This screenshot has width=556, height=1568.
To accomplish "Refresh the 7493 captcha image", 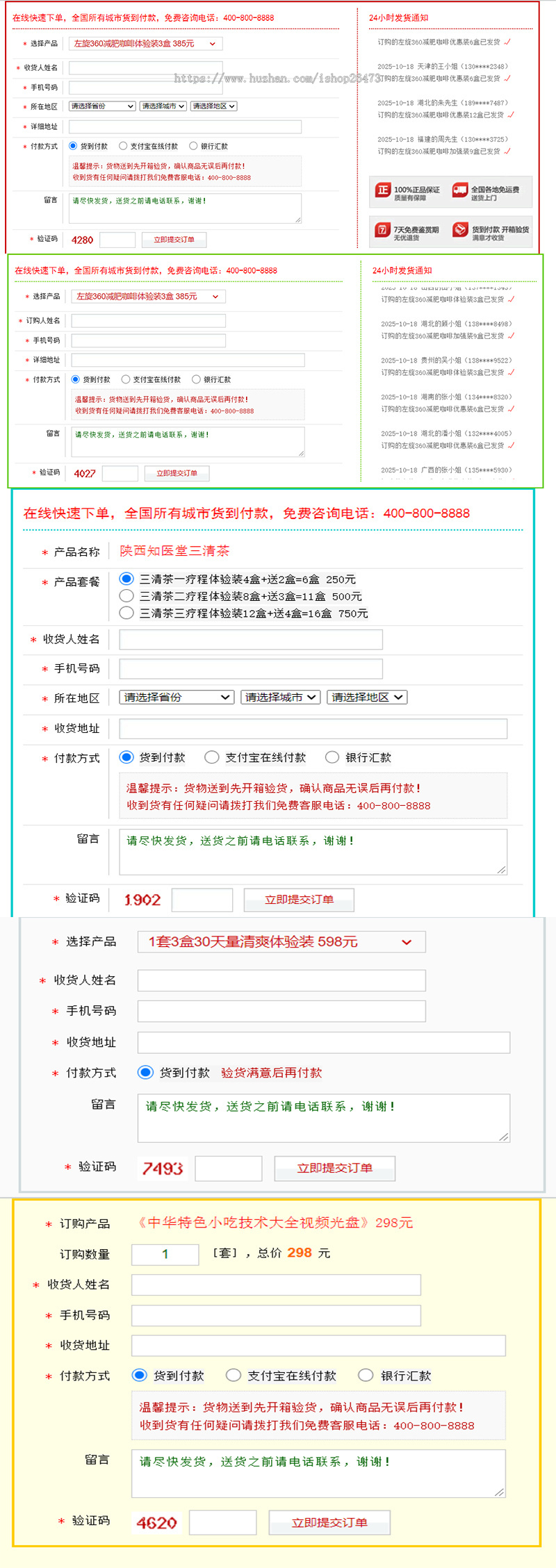I will (163, 1169).
